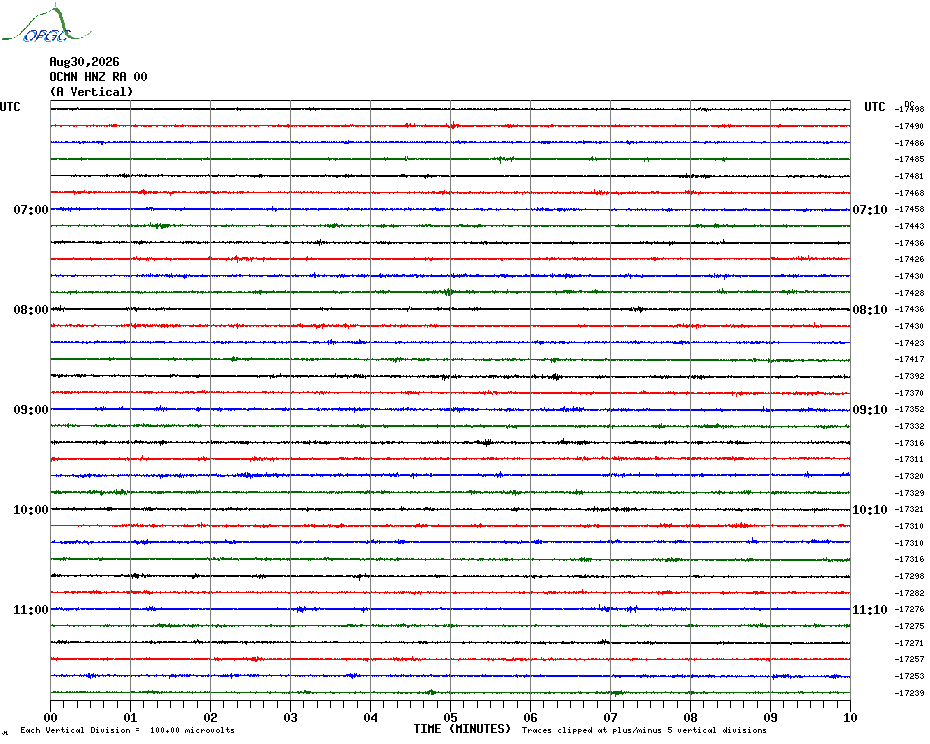
Task: Click the DC offset value -17298
Action: (x=909, y=576)
